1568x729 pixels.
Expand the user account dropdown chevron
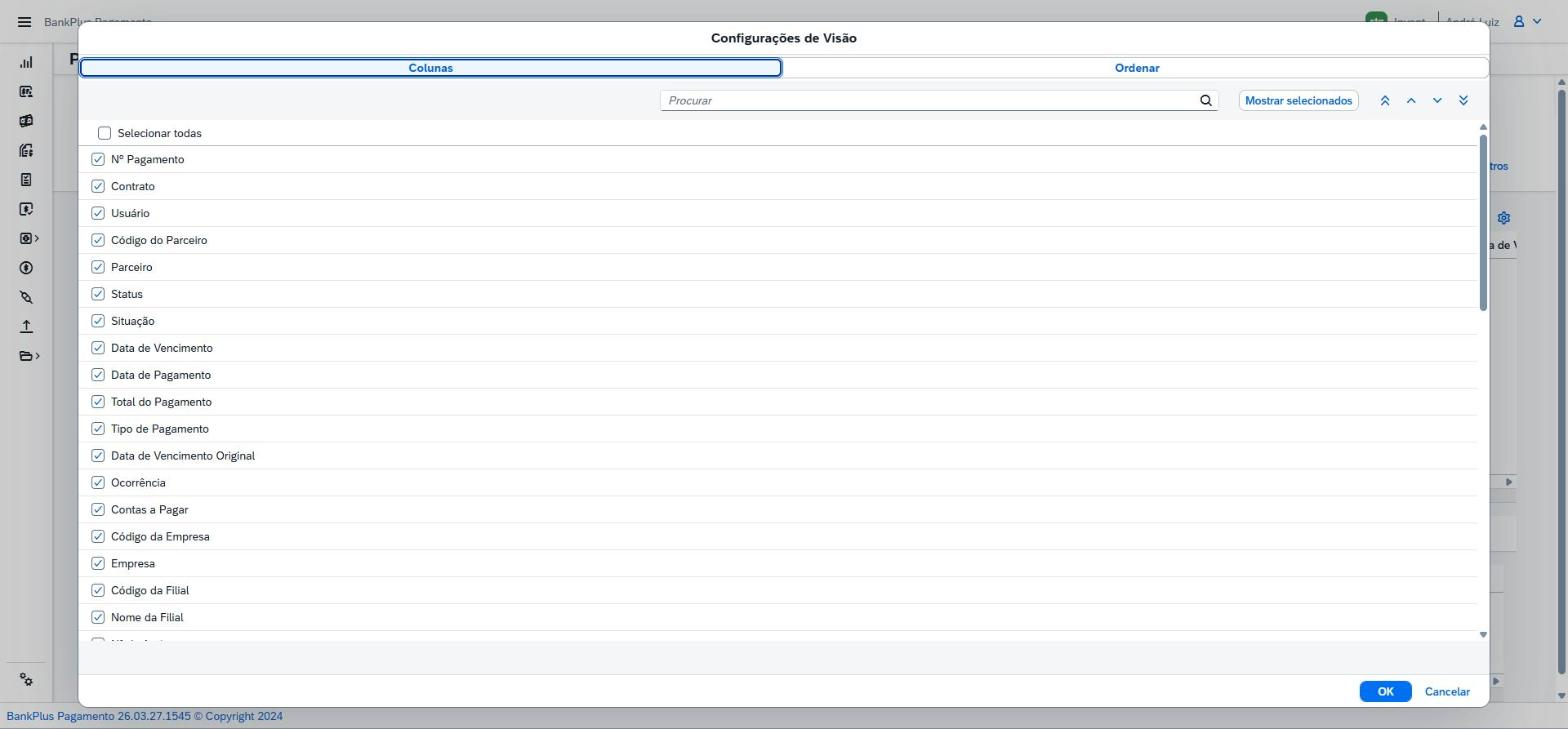(x=1537, y=21)
